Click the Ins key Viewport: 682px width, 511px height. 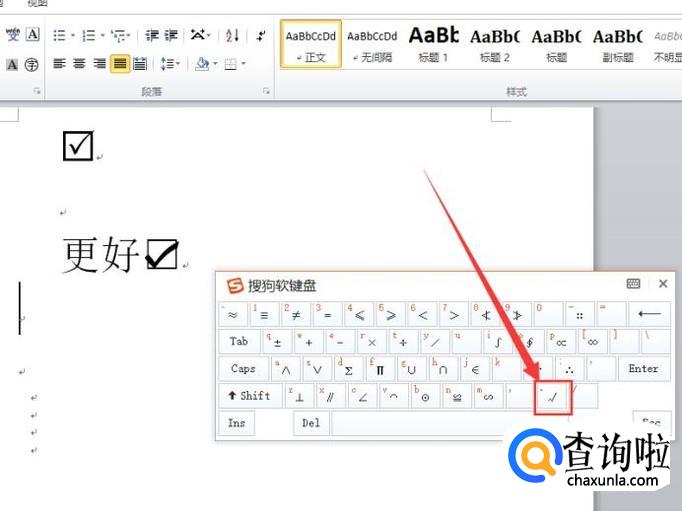237,423
